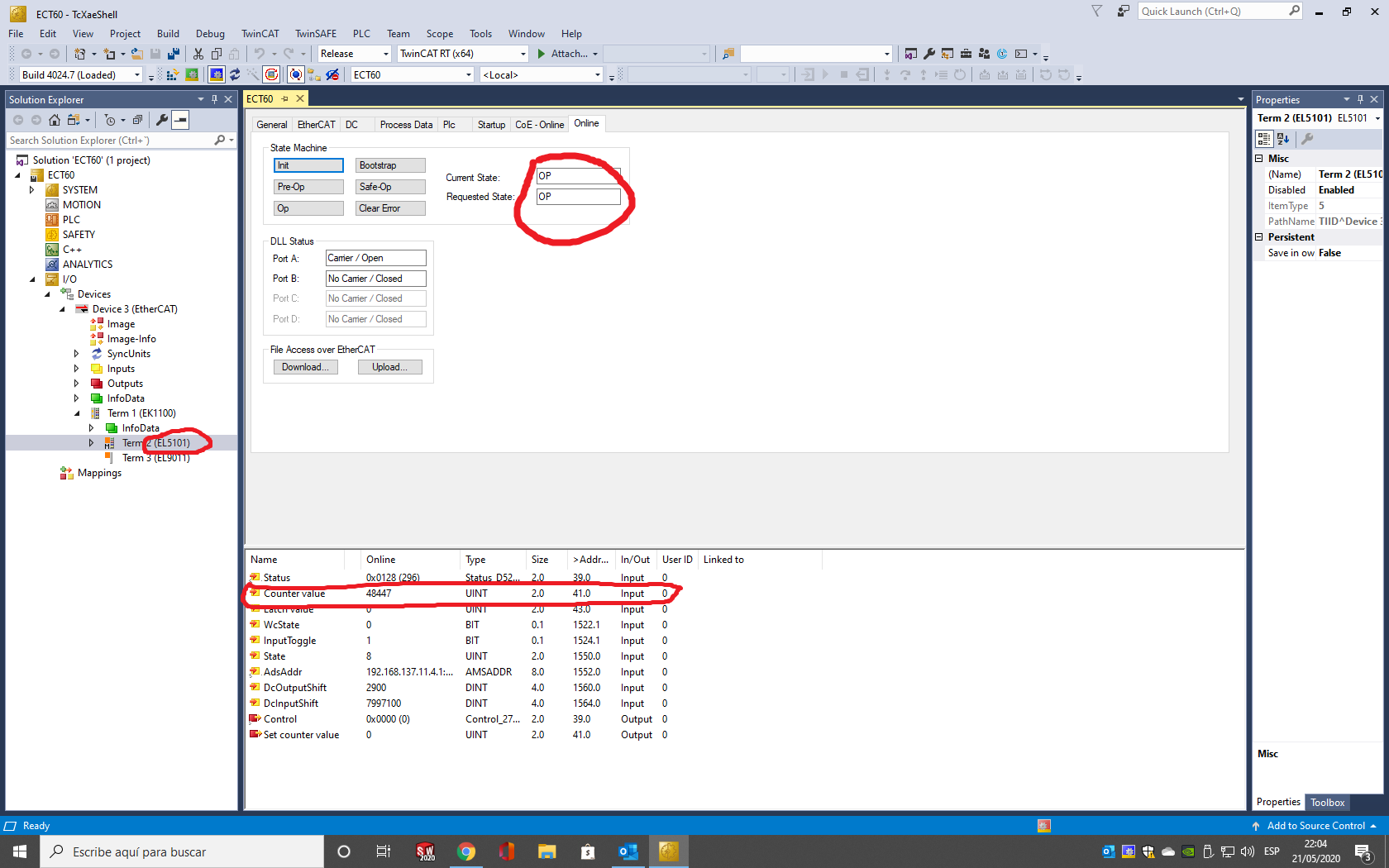The height and width of the screenshot is (868, 1389).
Task: Switch to the EtherCAT tab
Action: 317,125
